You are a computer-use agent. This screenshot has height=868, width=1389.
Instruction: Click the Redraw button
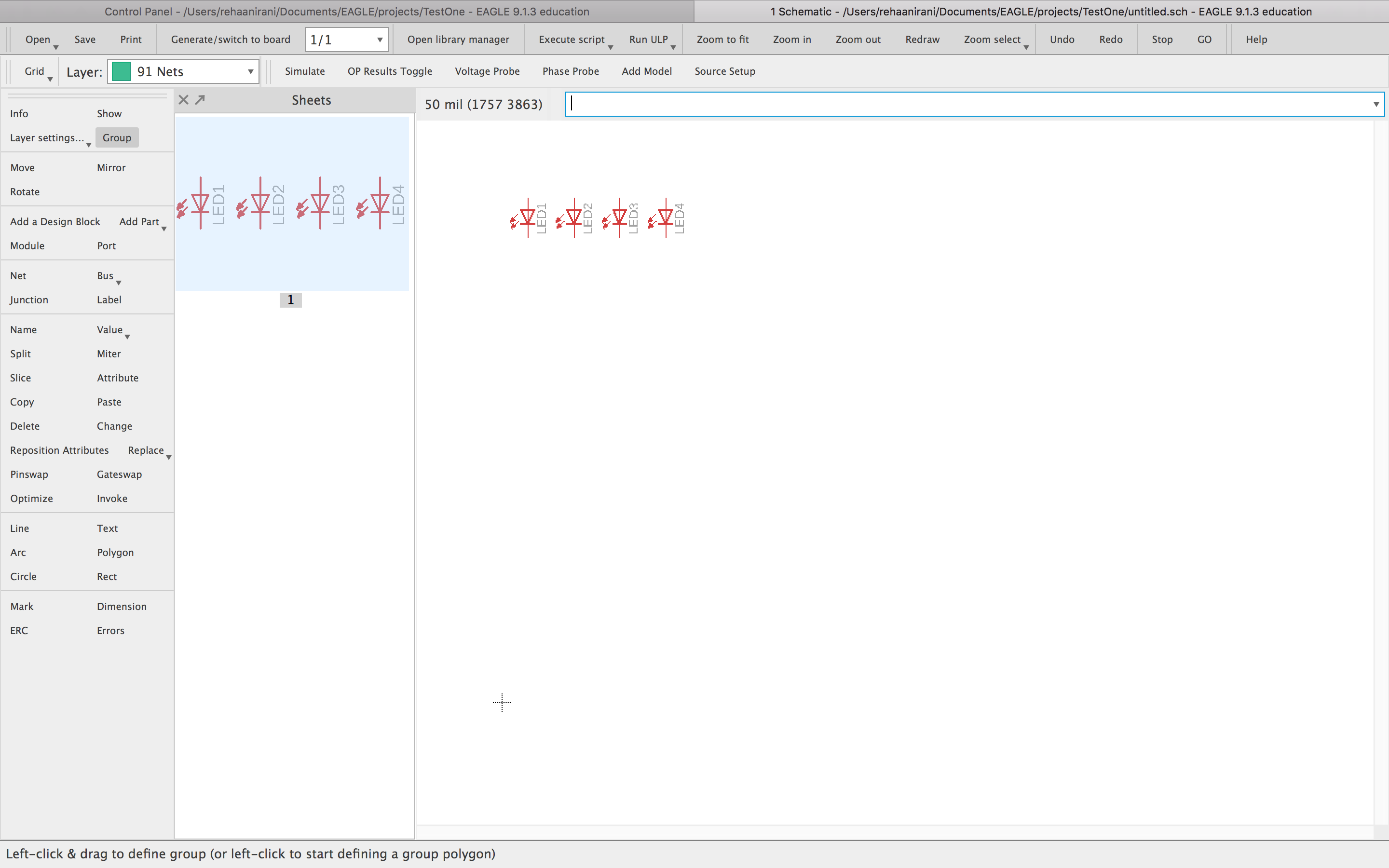click(x=922, y=39)
